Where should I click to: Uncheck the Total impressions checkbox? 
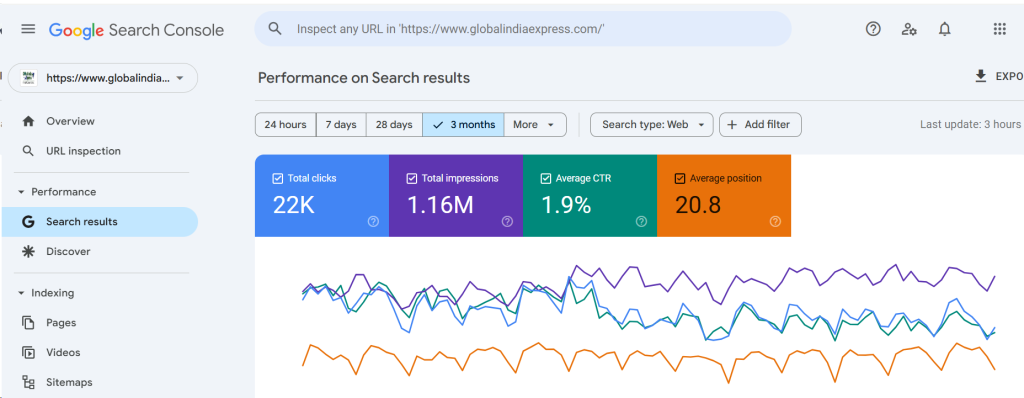411,178
